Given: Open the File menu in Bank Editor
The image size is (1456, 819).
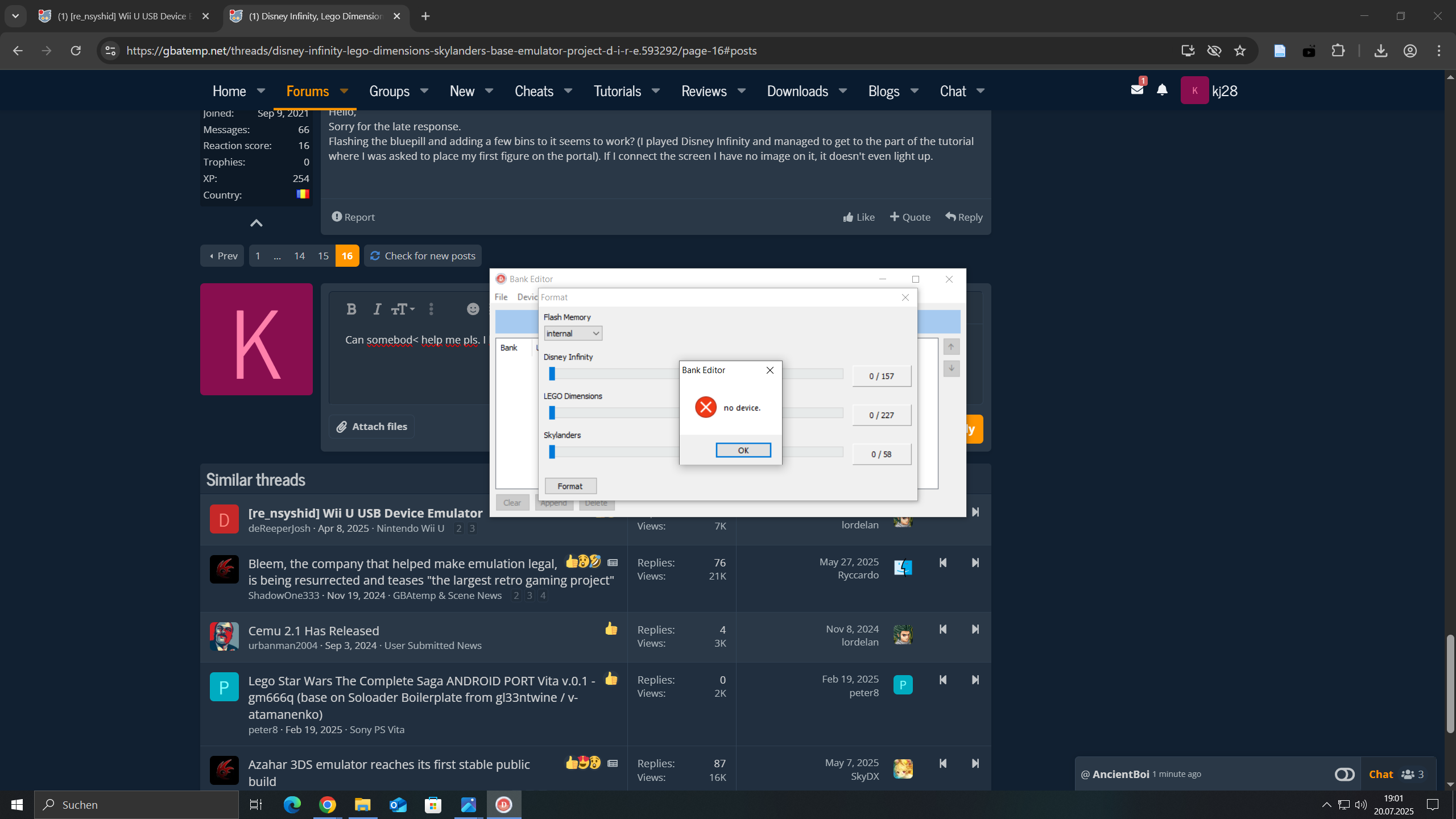Looking at the screenshot, I should (501, 297).
